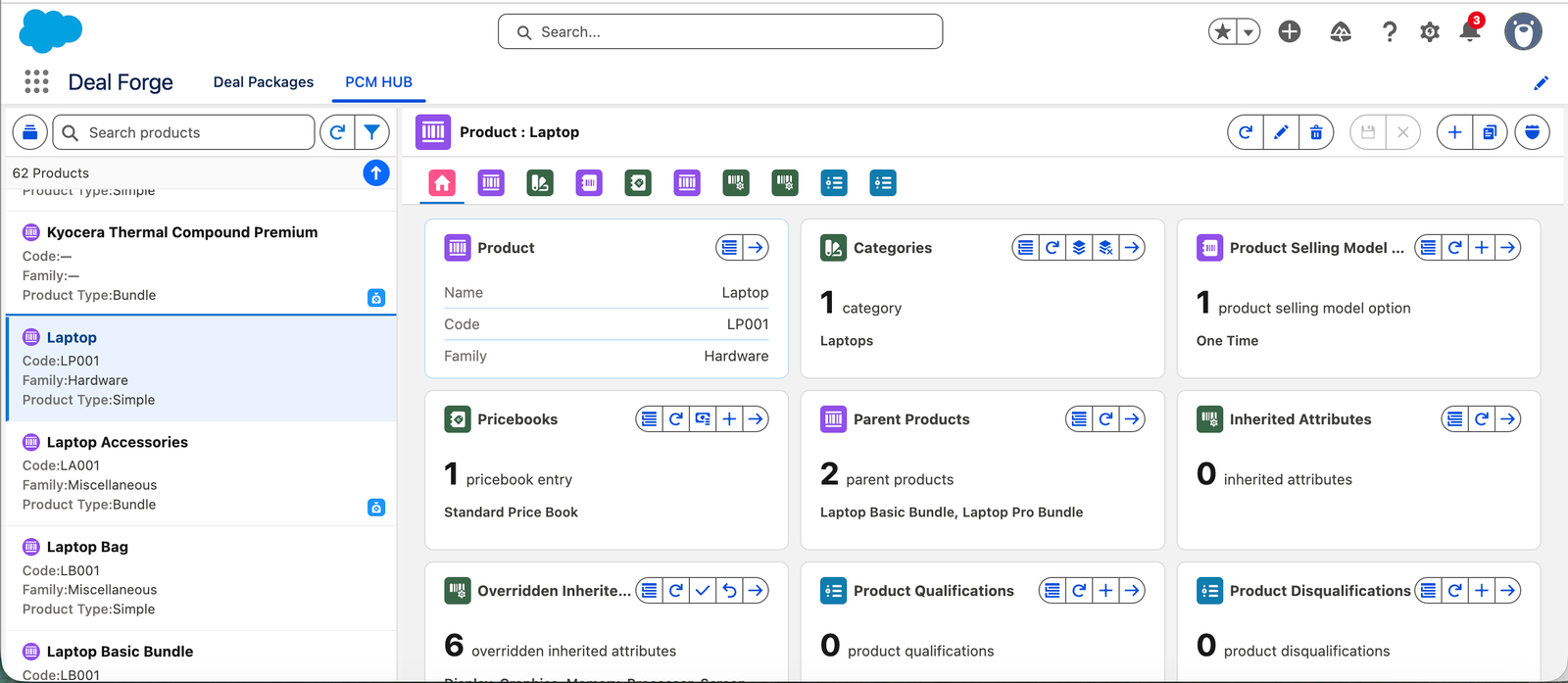Refresh the Product Qualifications card
This screenshot has width=1568, height=683.
pos(1079,591)
